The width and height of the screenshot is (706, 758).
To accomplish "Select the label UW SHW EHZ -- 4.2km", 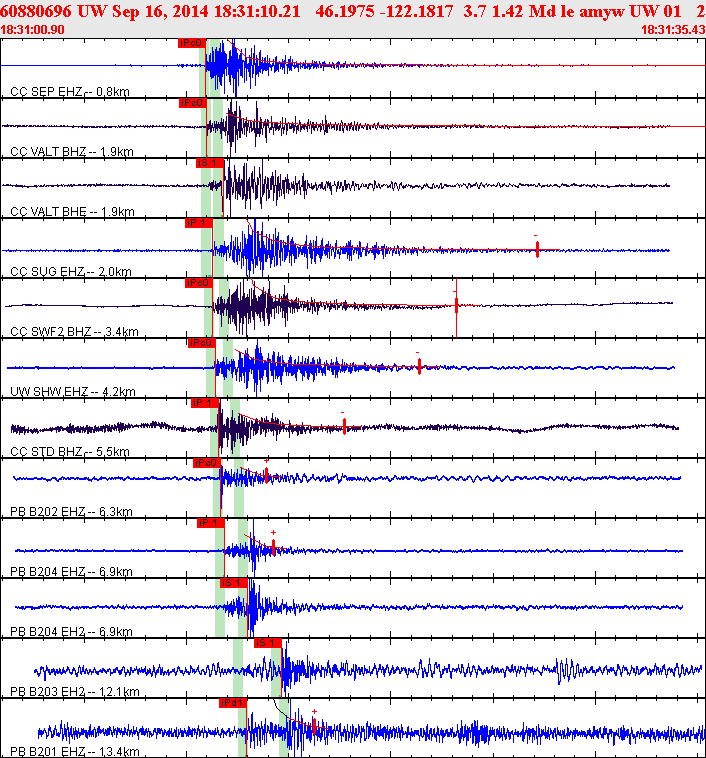I will (73, 391).
